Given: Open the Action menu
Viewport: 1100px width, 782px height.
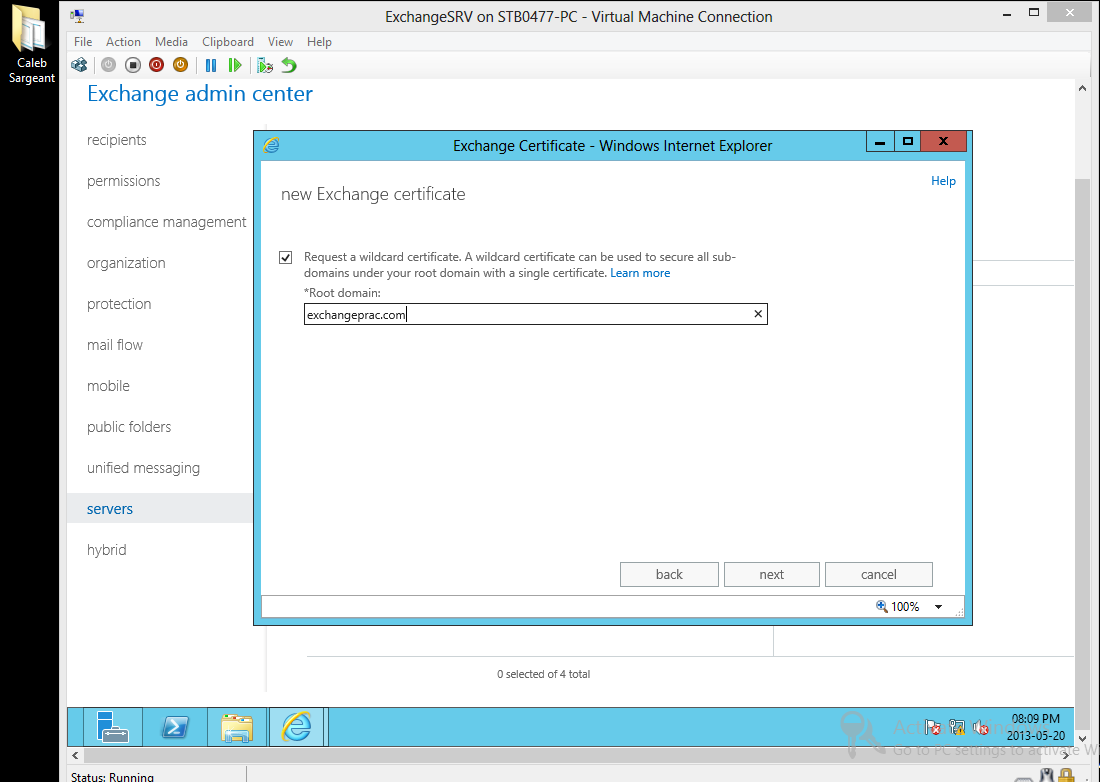Looking at the screenshot, I should (x=123, y=42).
